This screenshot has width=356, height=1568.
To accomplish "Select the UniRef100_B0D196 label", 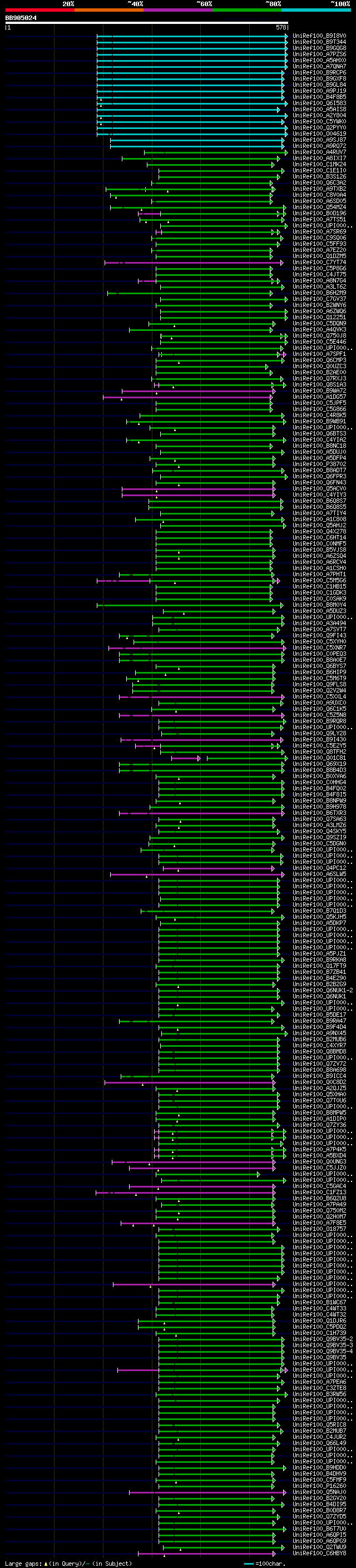I will click(x=319, y=213).
